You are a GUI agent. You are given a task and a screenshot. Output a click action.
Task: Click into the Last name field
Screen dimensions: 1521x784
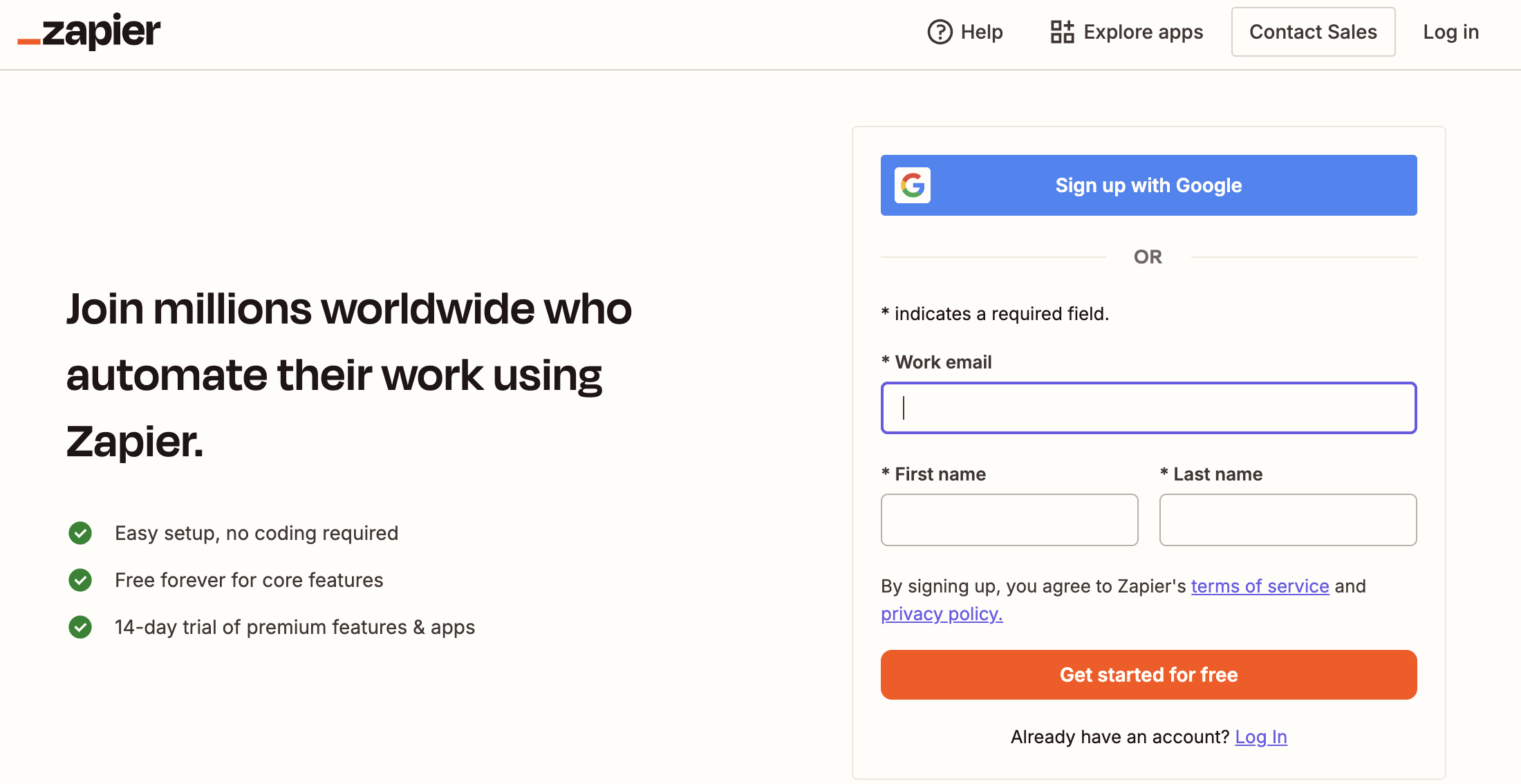pos(1287,520)
